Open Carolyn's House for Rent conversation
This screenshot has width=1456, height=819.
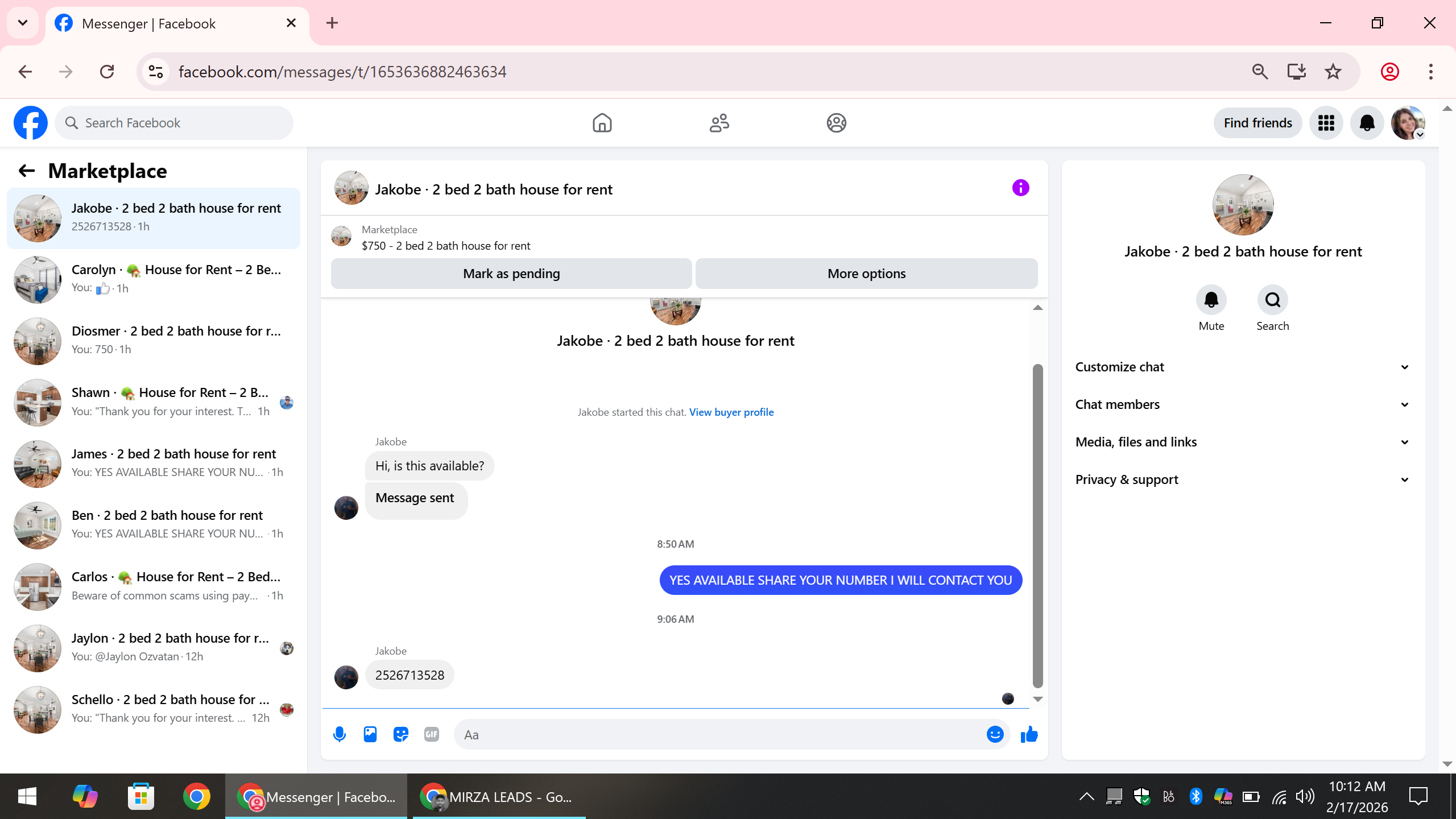154,279
